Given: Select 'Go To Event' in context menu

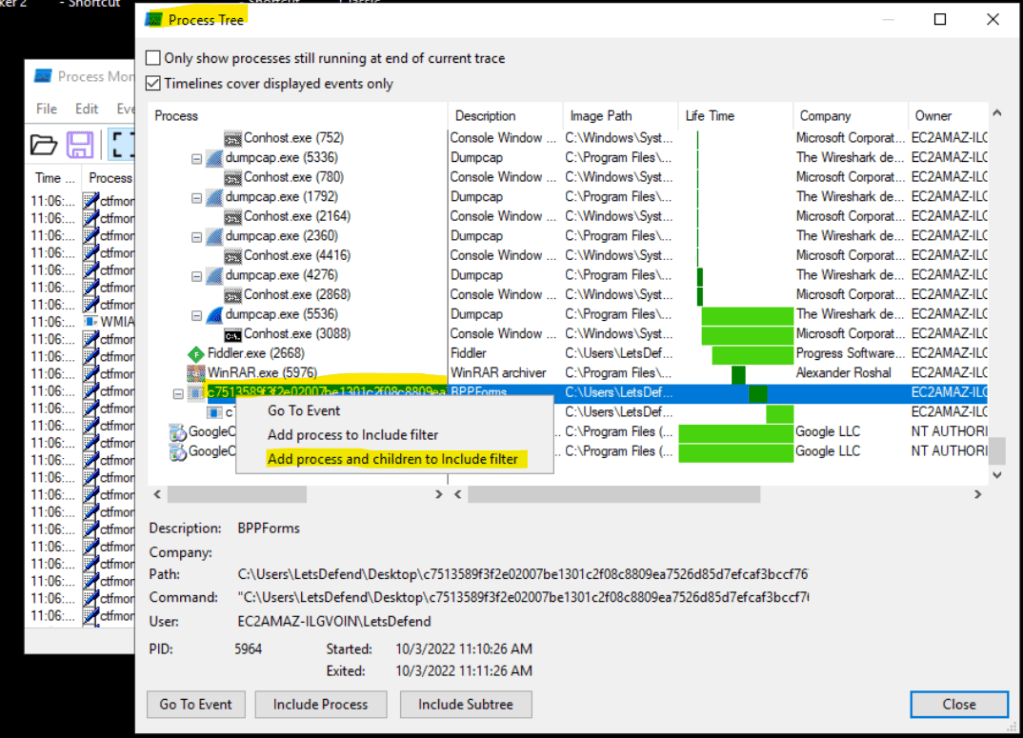Looking at the screenshot, I should tap(304, 411).
